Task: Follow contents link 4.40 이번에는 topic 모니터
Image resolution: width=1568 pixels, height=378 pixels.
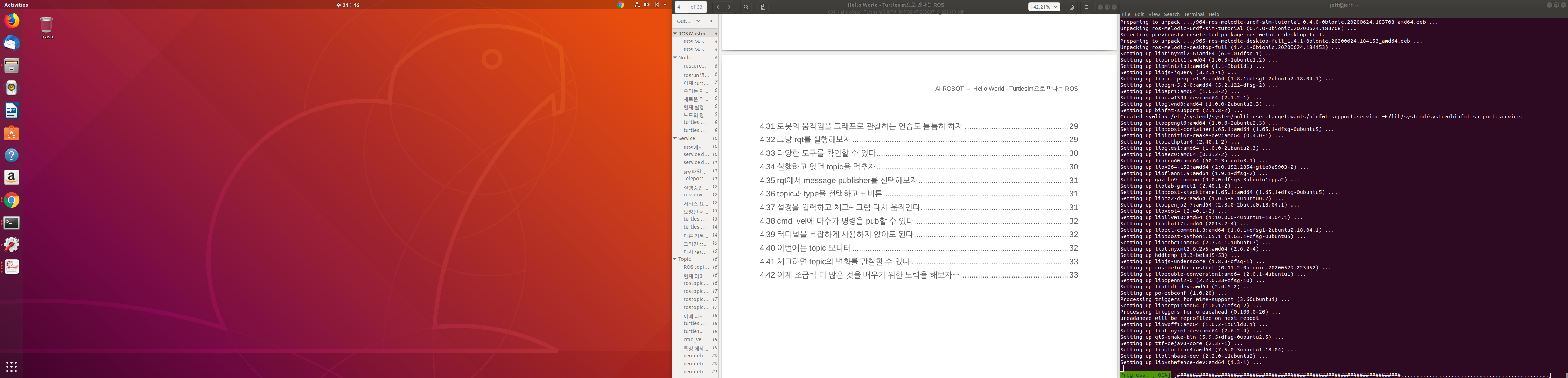Action: [x=918, y=248]
